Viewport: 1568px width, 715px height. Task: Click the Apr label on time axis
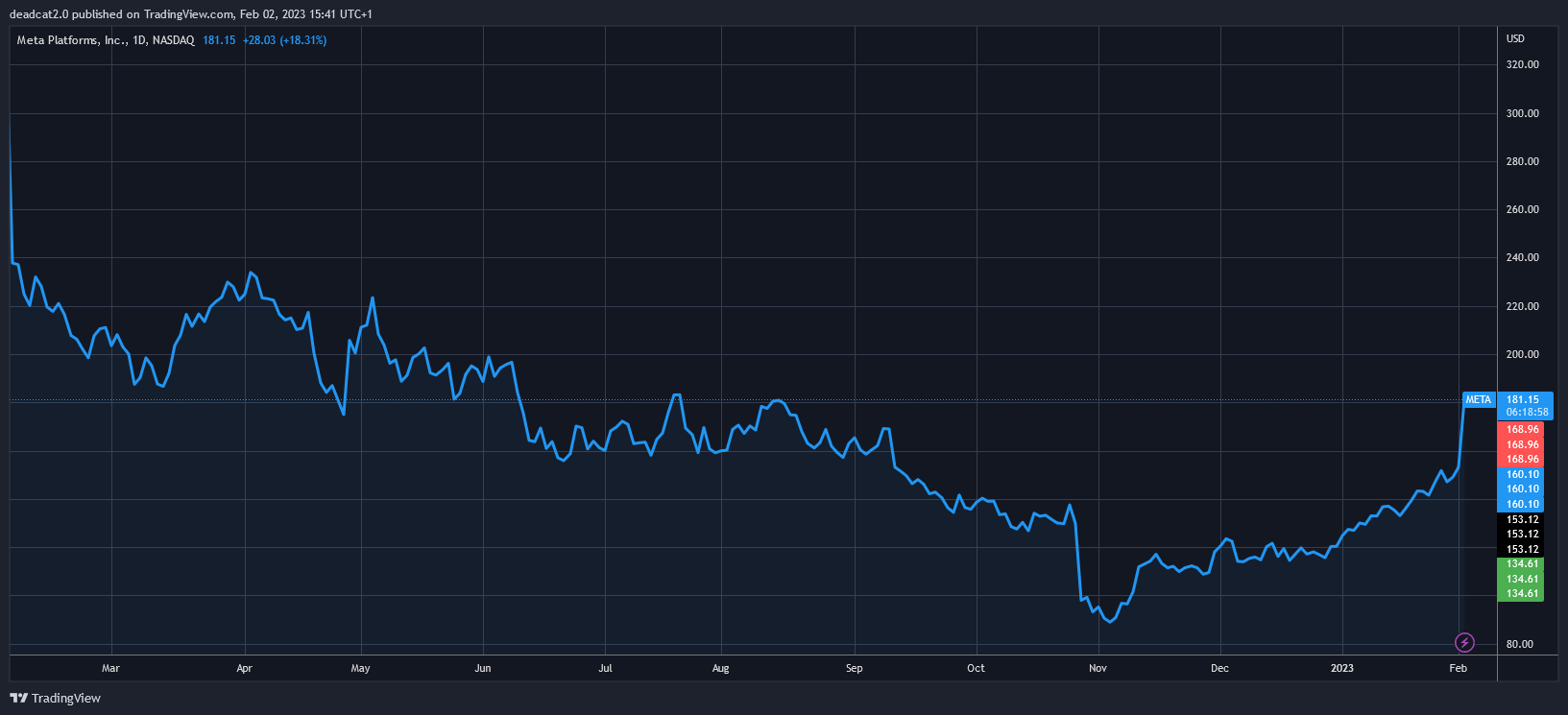(244, 668)
